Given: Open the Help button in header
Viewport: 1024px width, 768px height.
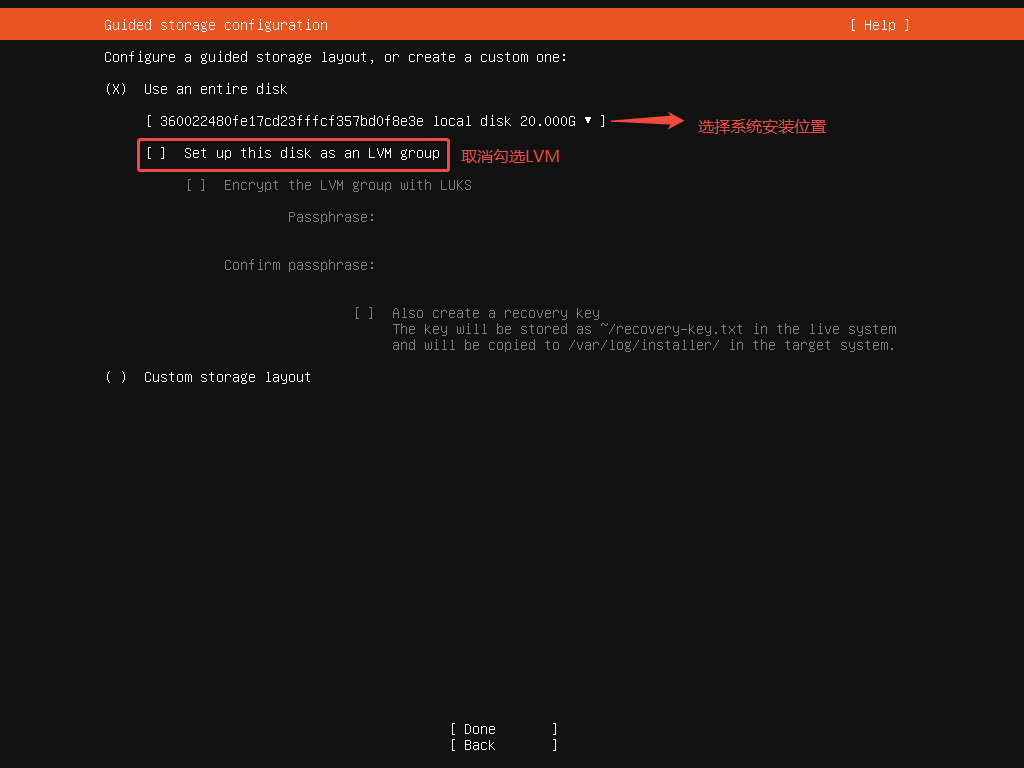Looking at the screenshot, I should (879, 25).
